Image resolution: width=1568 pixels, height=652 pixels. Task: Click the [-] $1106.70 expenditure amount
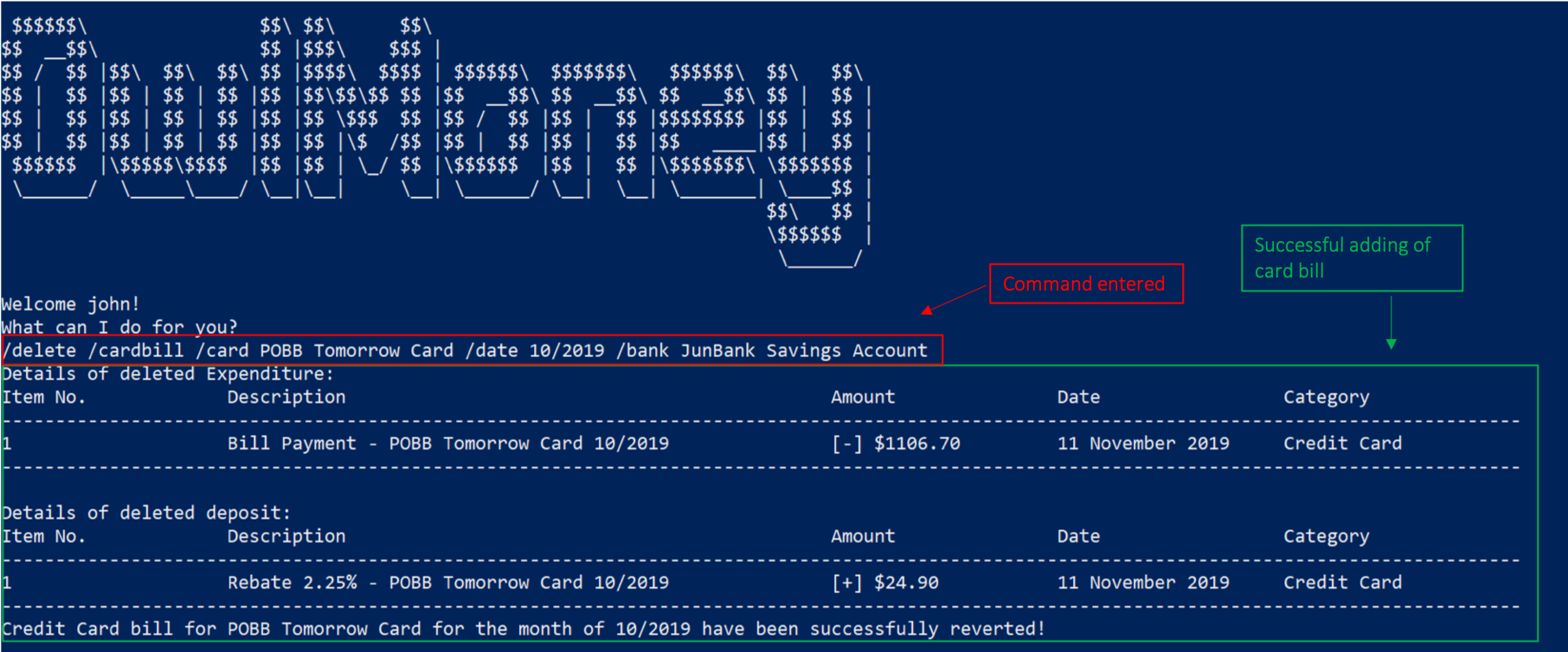(896, 444)
